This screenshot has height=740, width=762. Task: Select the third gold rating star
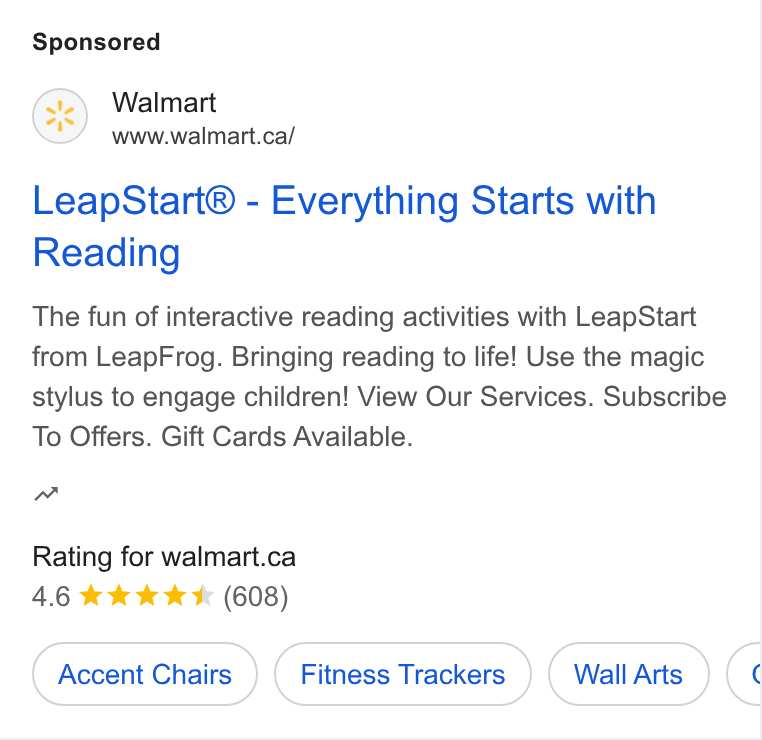click(x=147, y=596)
